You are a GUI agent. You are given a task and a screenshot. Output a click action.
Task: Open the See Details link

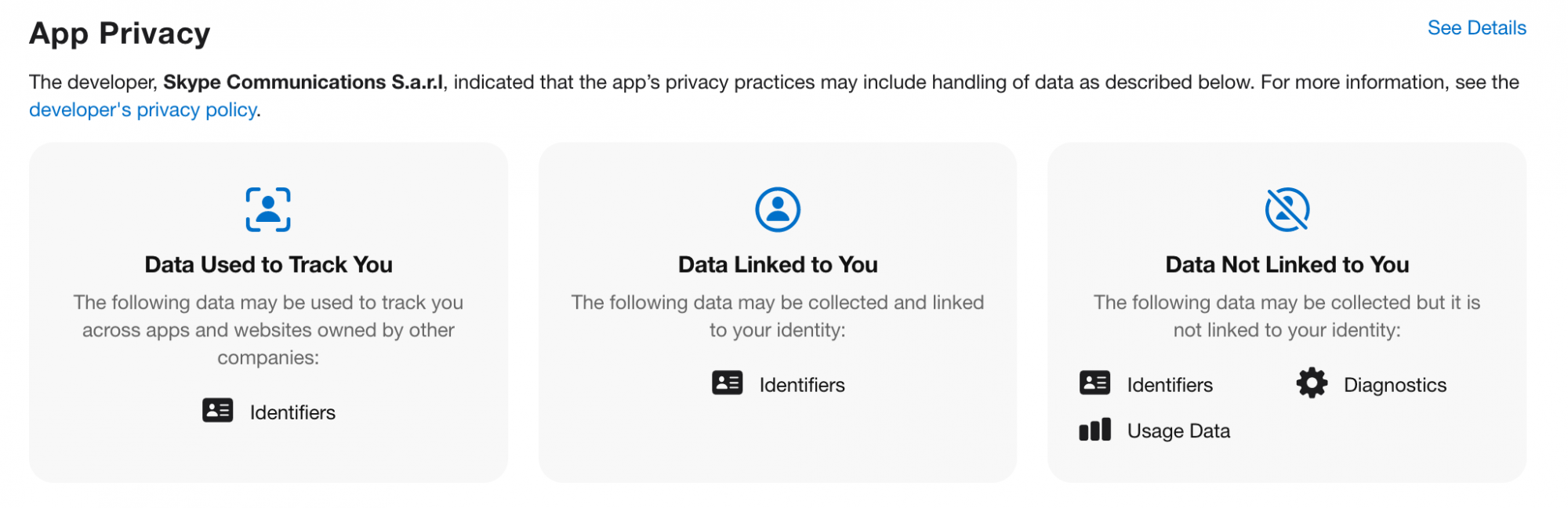tap(1476, 28)
